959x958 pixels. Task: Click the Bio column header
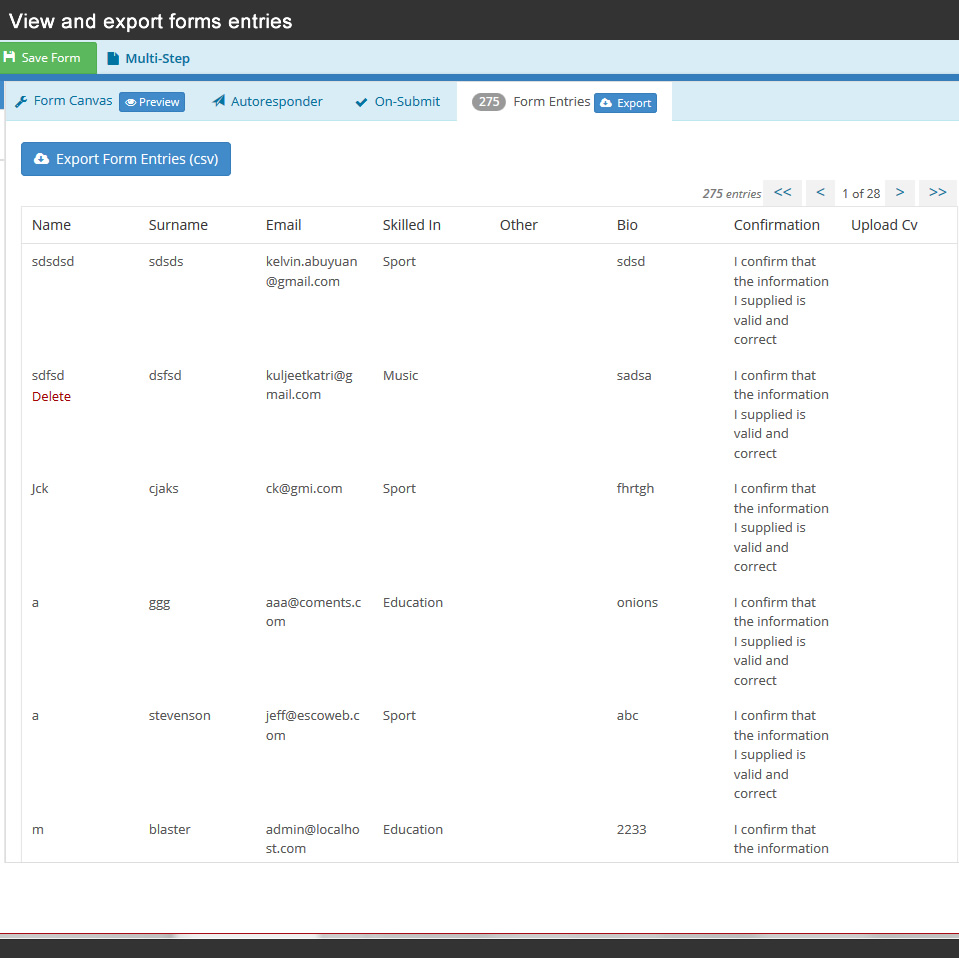pos(627,225)
